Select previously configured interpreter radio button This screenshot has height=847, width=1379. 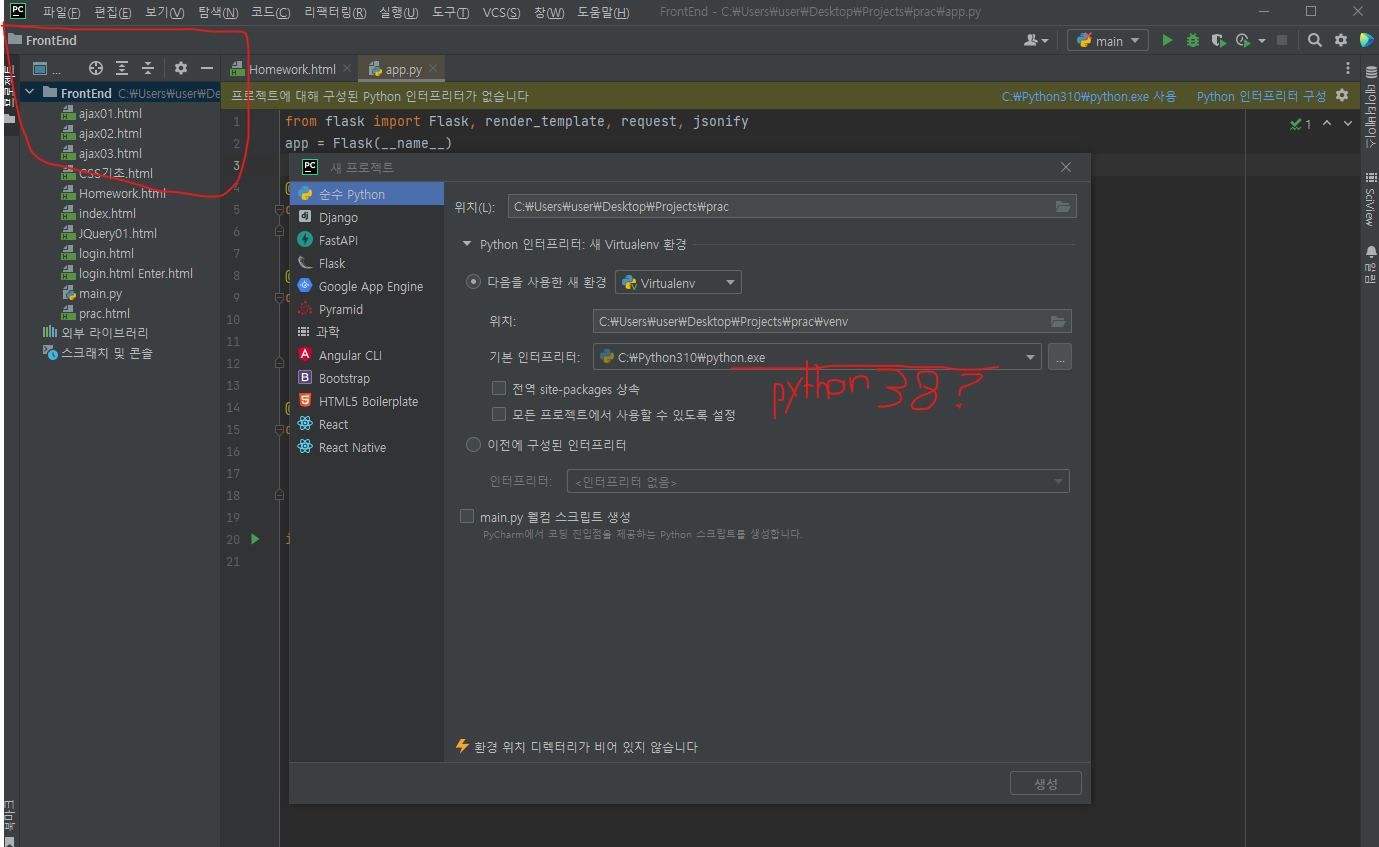pos(474,445)
